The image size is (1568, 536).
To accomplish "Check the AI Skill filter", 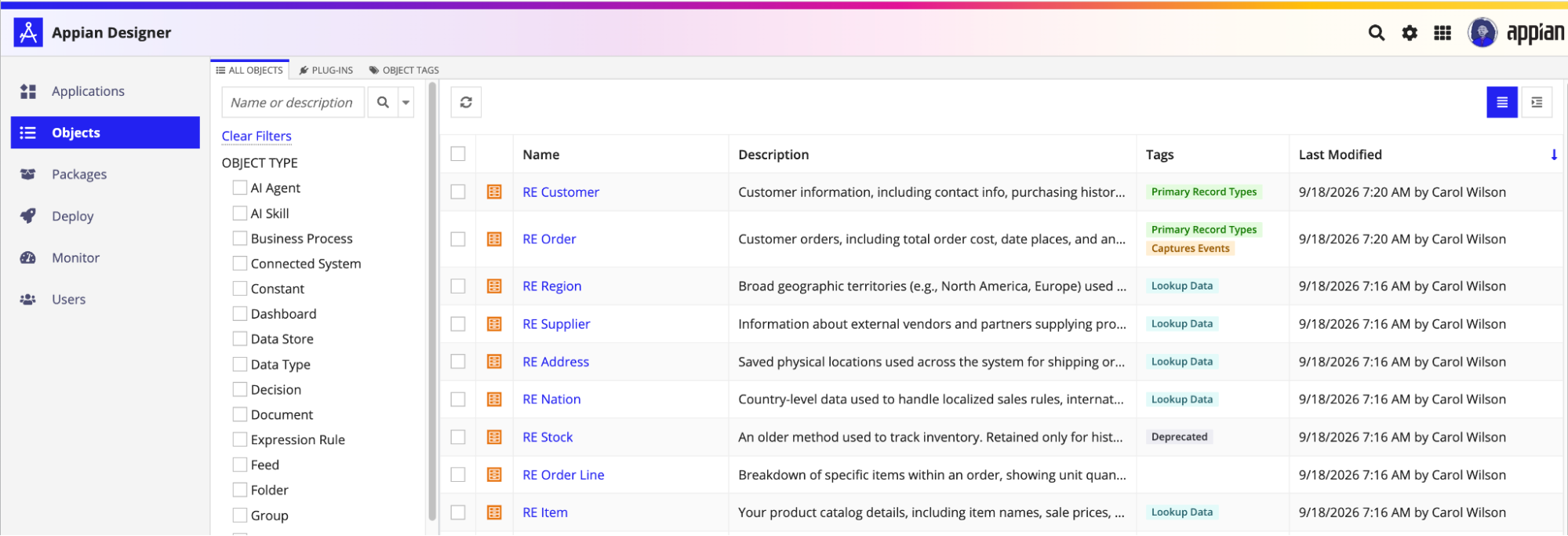I will click(x=240, y=213).
